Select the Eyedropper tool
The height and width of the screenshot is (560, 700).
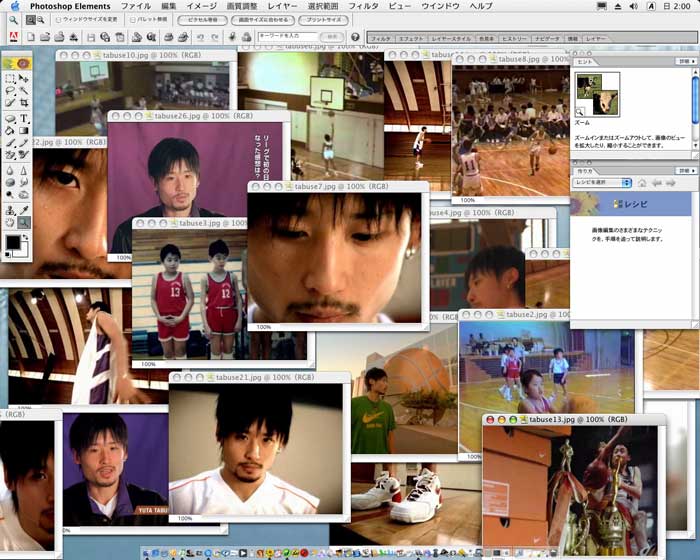click(24, 210)
